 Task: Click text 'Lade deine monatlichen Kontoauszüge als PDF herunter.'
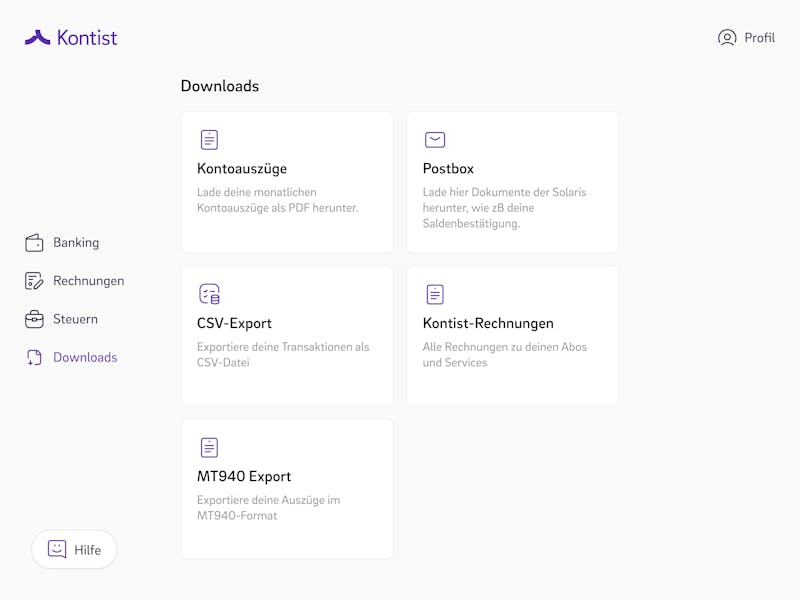pyautogui.click(x=278, y=200)
